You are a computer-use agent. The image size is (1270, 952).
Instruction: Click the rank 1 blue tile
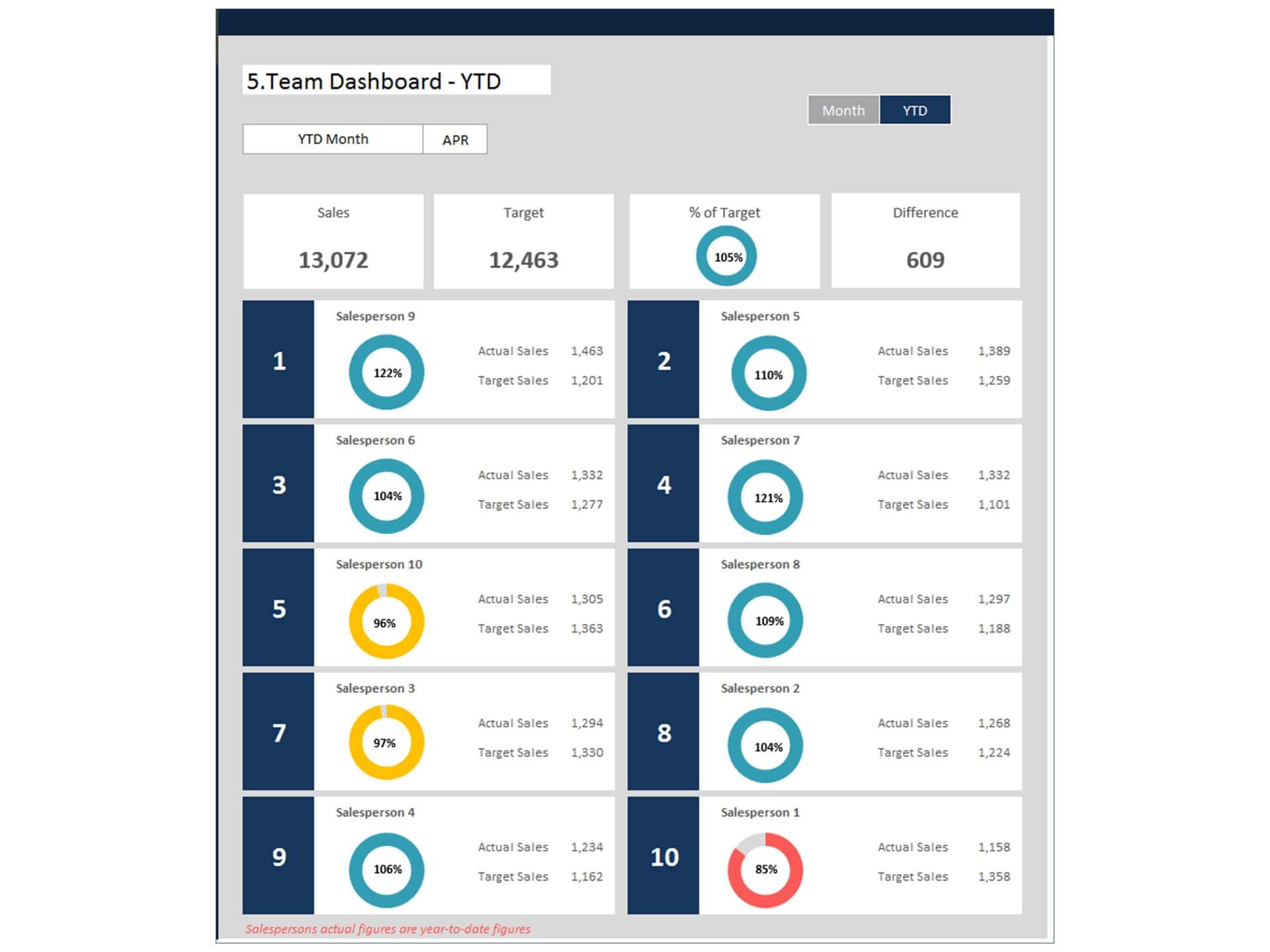pos(278,360)
